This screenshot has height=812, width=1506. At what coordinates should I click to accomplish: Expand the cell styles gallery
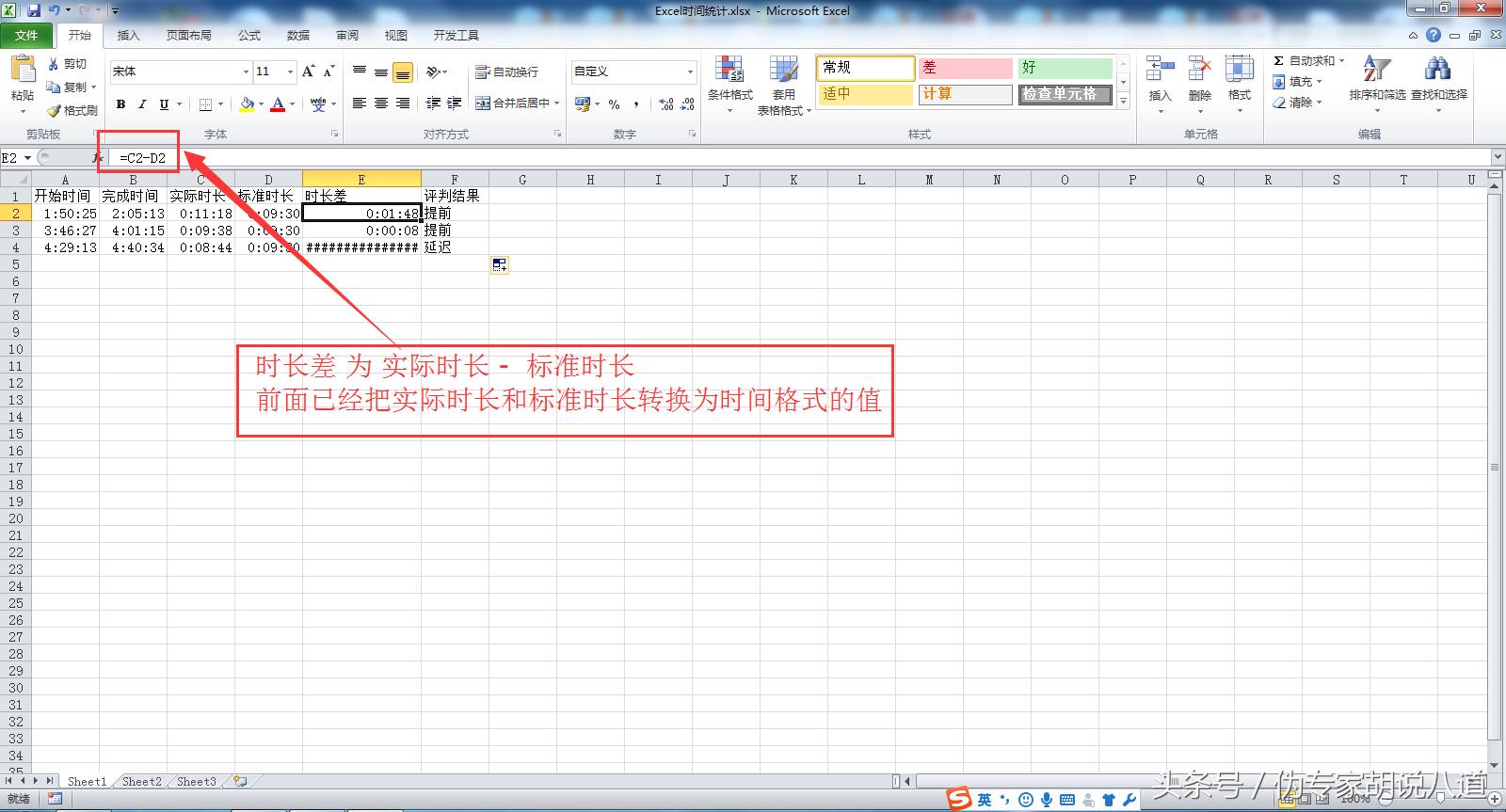(x=1123, y=101)
